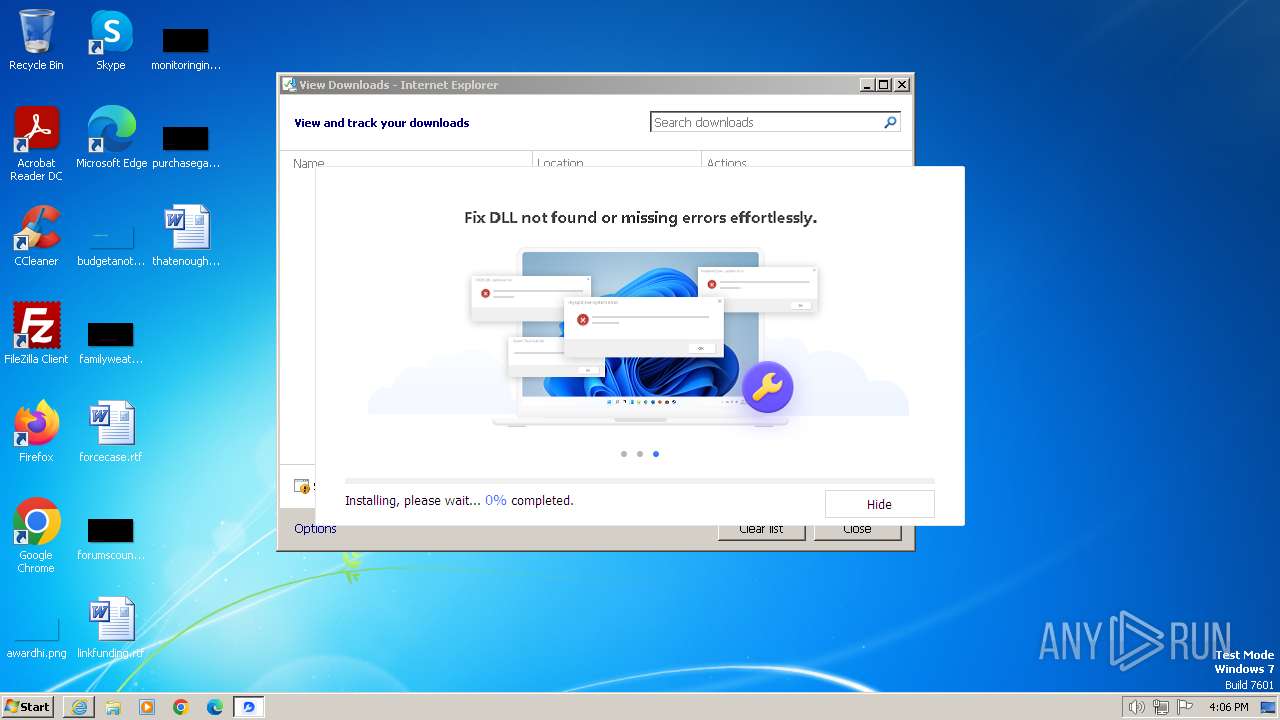The width and height of the screenshot is (1280, 720).
Task: Open Options link in View Downloads
Action: [x=315, y=529]
